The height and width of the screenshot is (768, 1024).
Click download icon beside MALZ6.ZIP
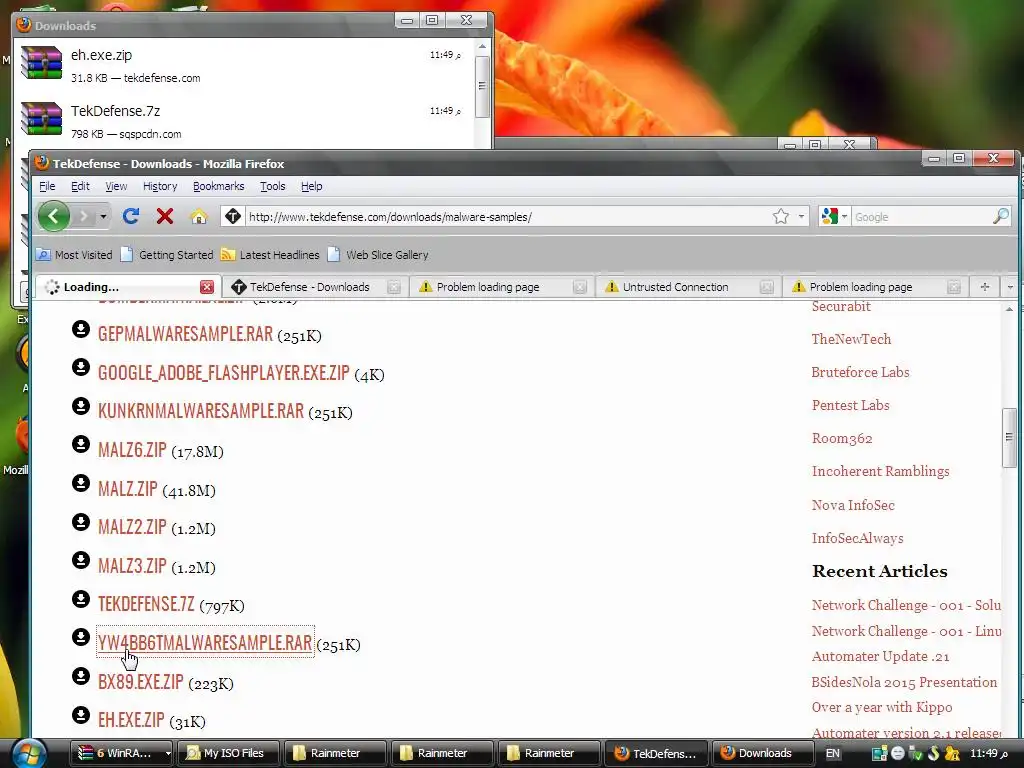pyautogui.click(x=81, y=444)
